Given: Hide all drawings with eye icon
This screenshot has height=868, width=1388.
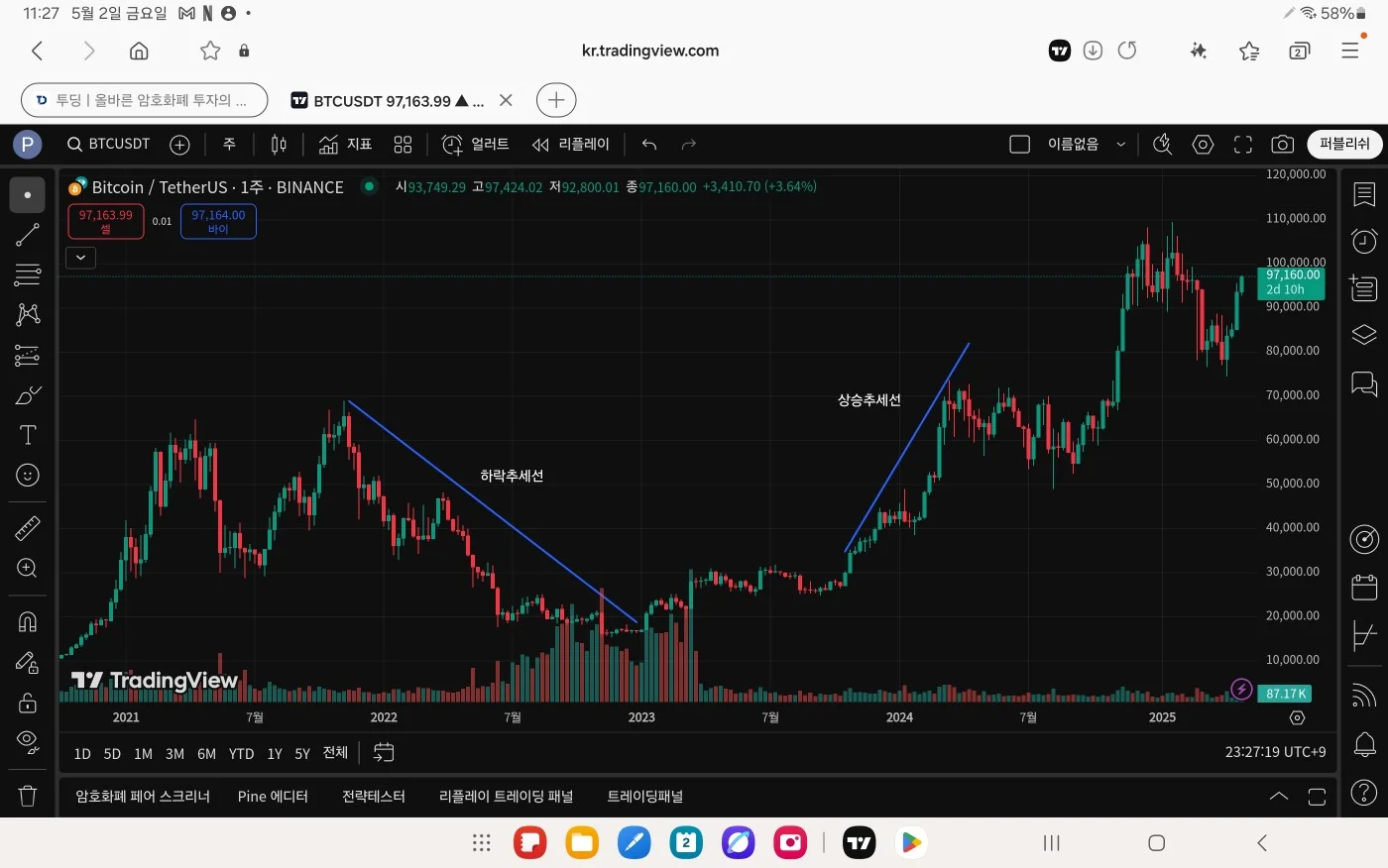Looking at the screenshot, I should click(28, 741).
